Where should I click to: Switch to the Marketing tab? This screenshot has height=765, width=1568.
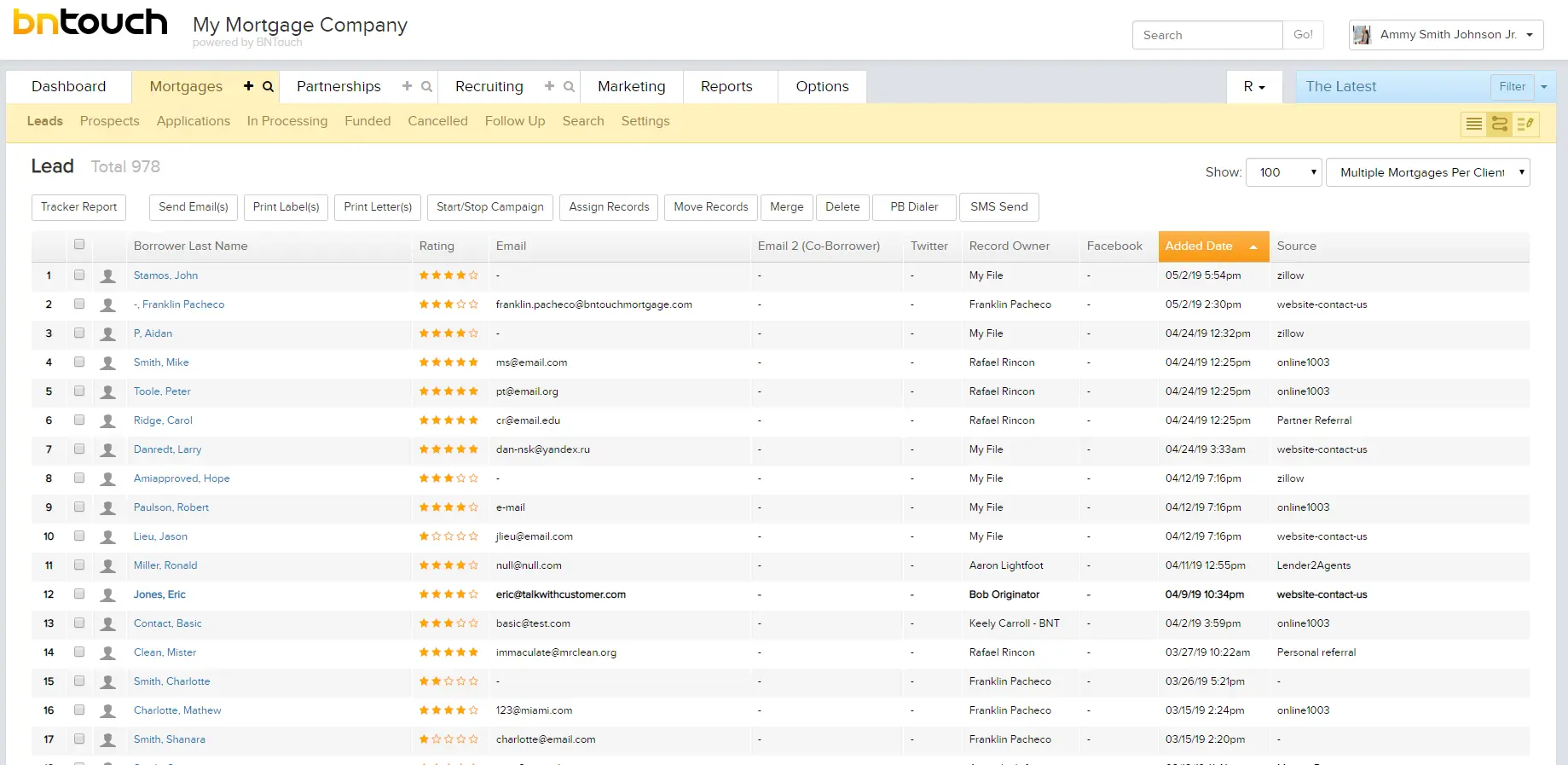click(x=632, y=86)
